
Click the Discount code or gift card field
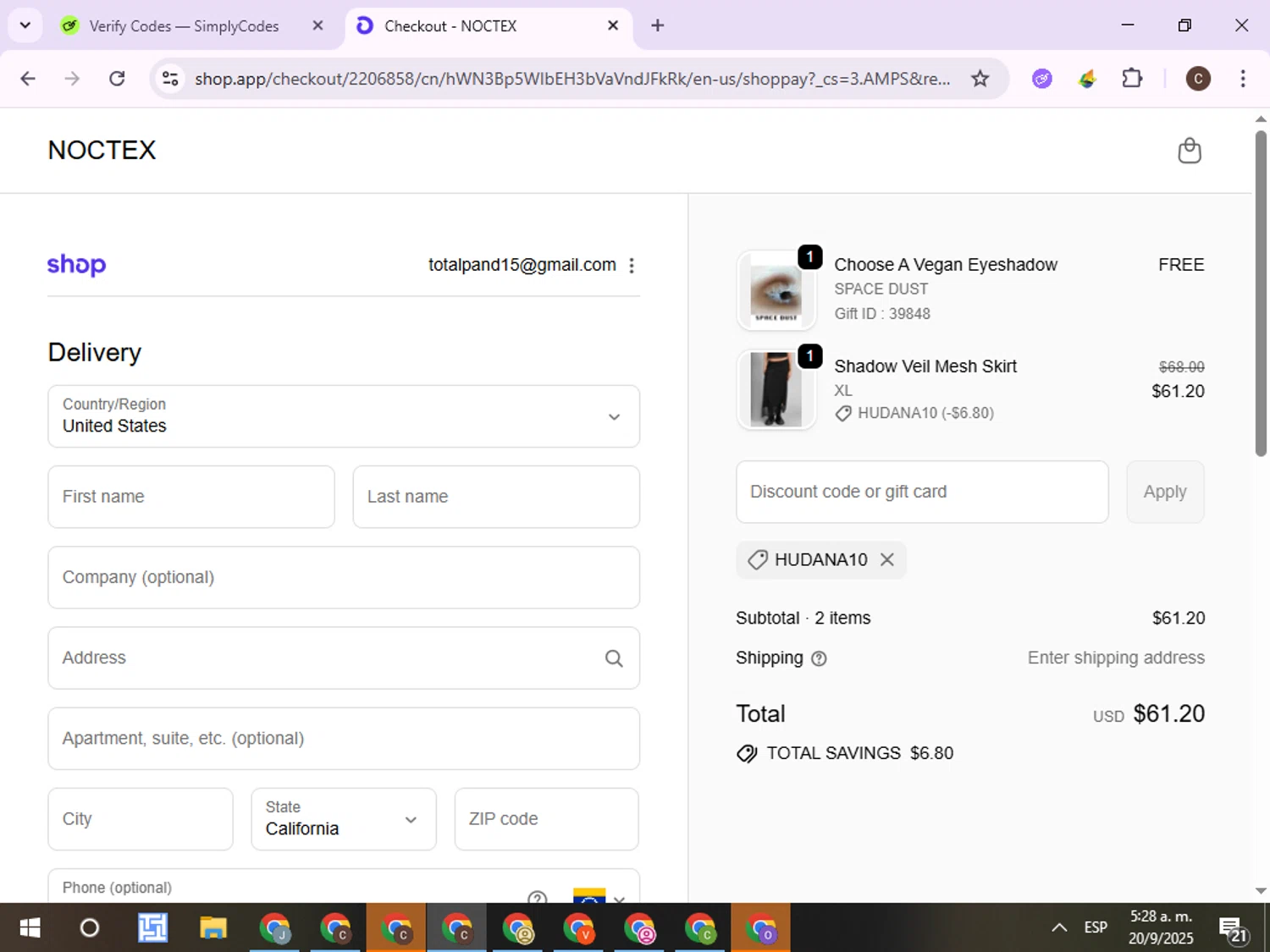coord(922,492)
